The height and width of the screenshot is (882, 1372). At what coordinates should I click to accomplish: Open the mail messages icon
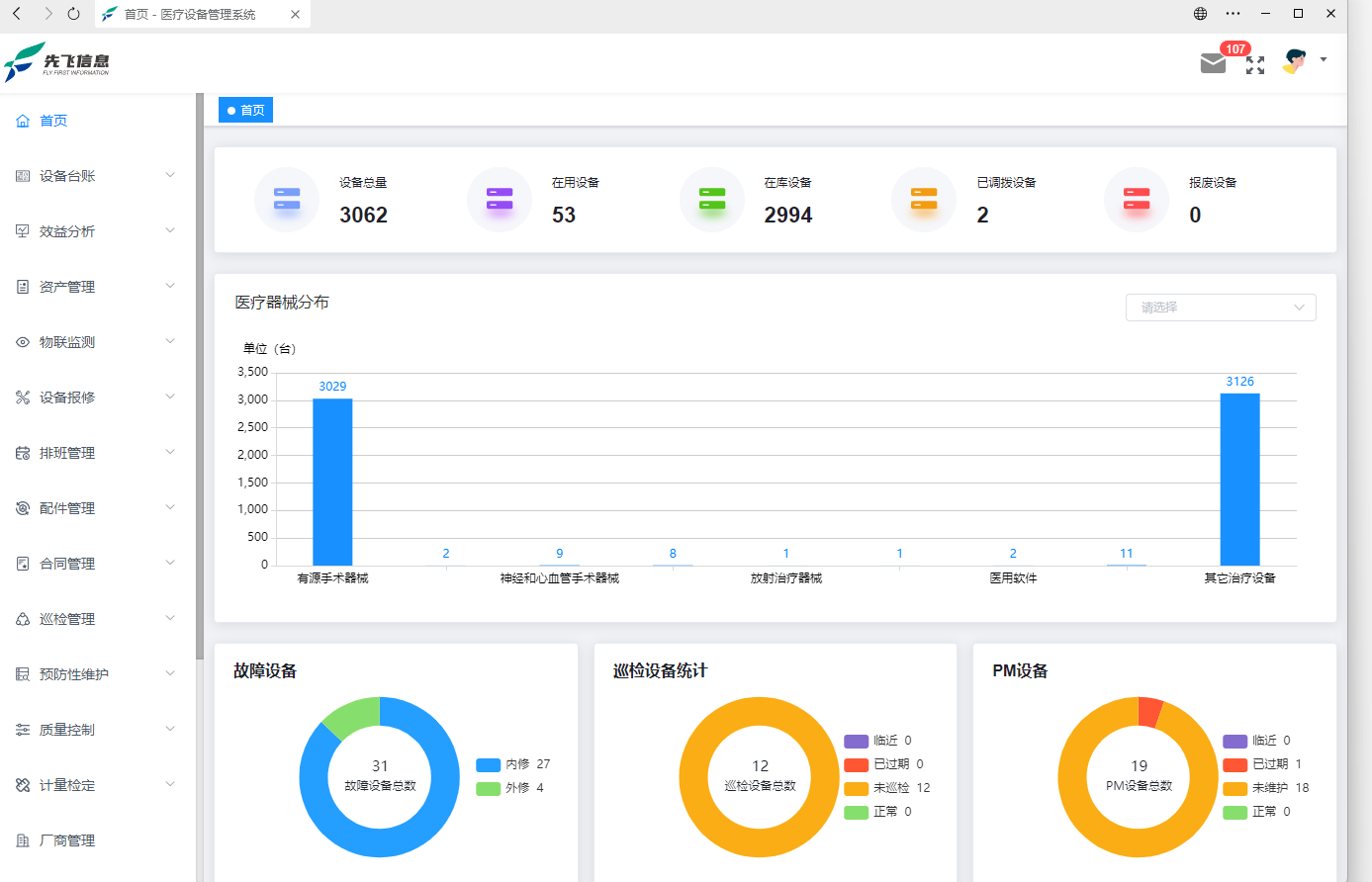(1213, 63)
